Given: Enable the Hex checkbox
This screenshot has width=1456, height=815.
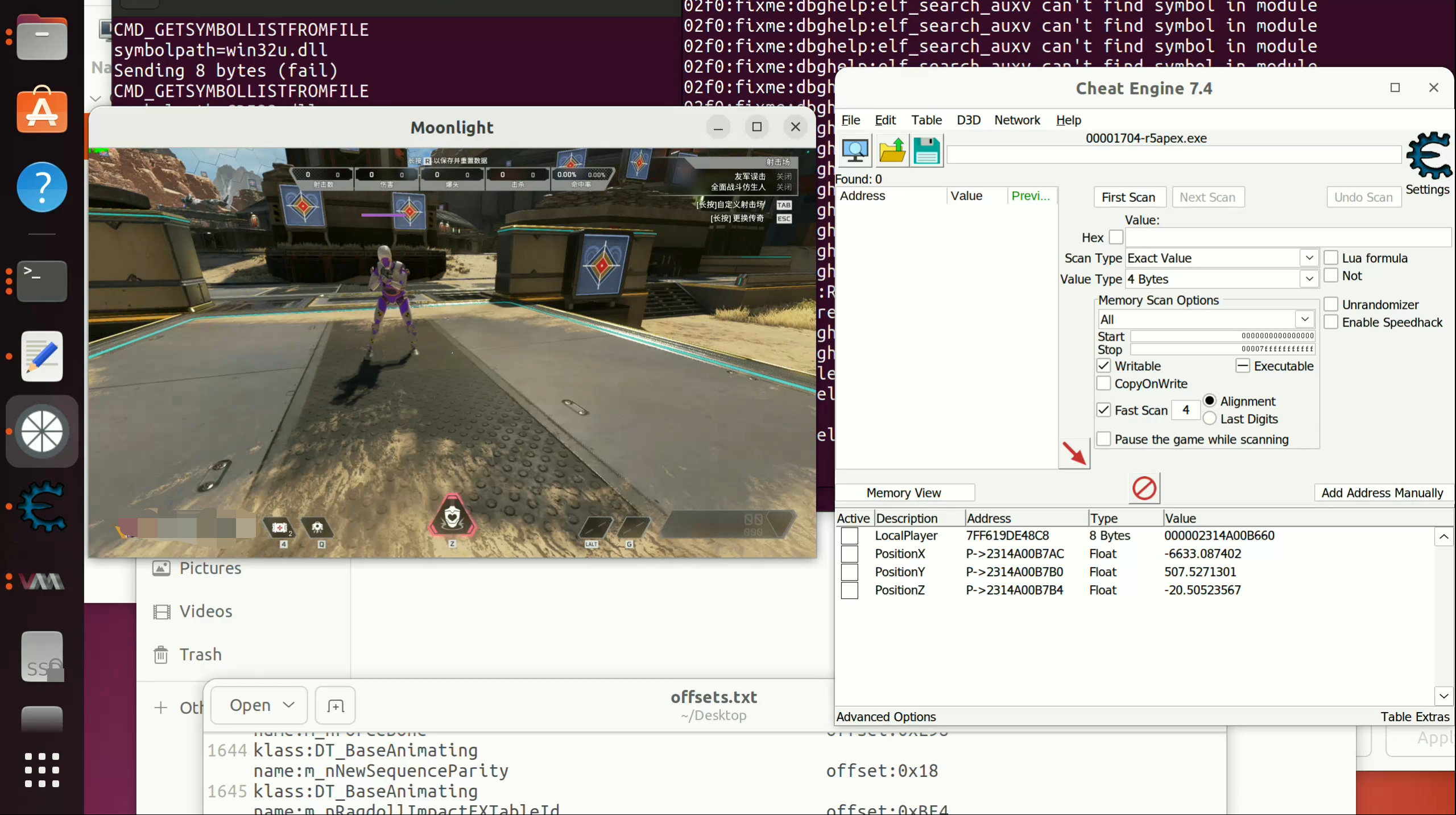Looking at the screenshot, I should tap(1116, 237).
